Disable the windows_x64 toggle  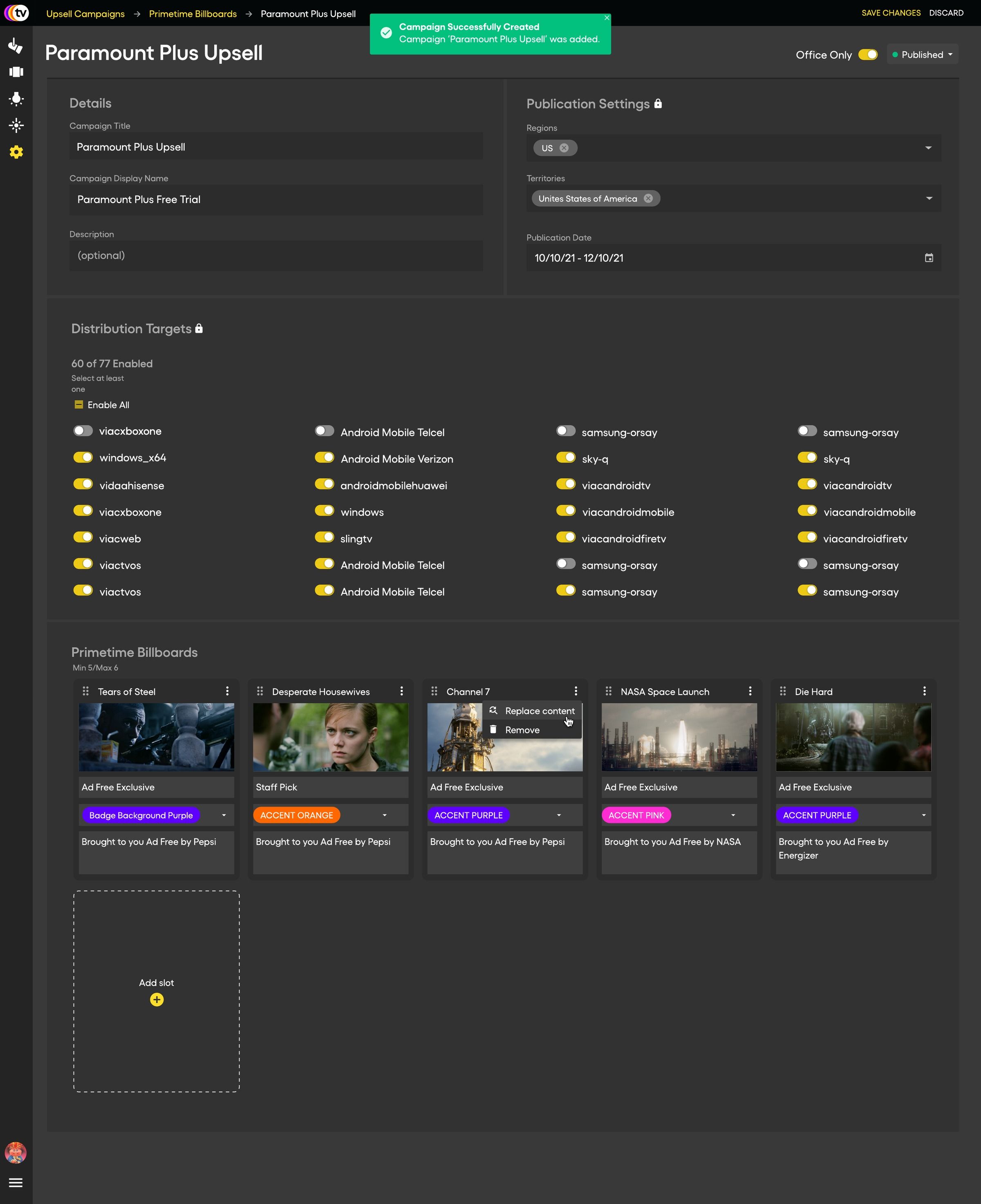(x=83, y=457)
